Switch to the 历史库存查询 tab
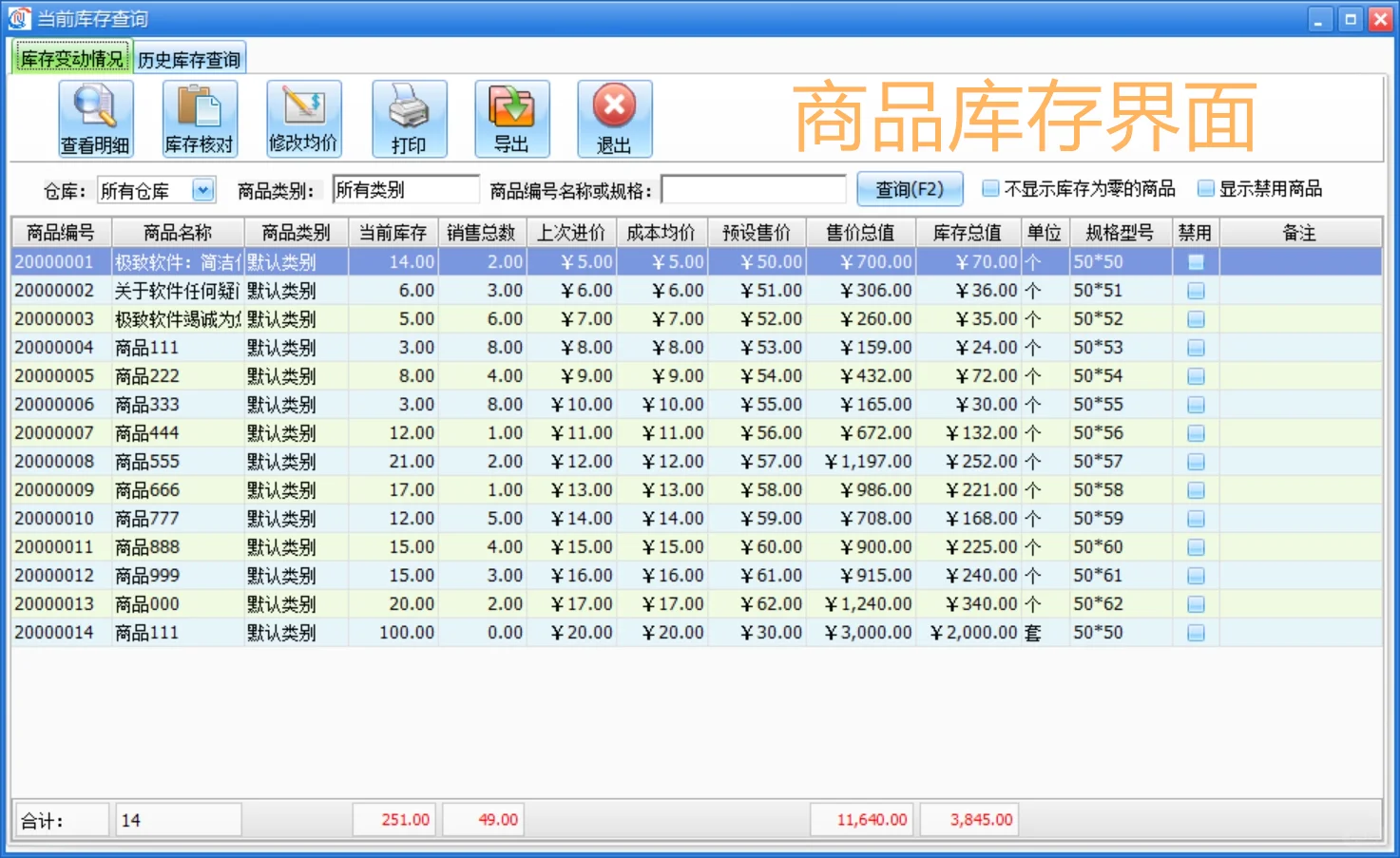 pos(187,57)
